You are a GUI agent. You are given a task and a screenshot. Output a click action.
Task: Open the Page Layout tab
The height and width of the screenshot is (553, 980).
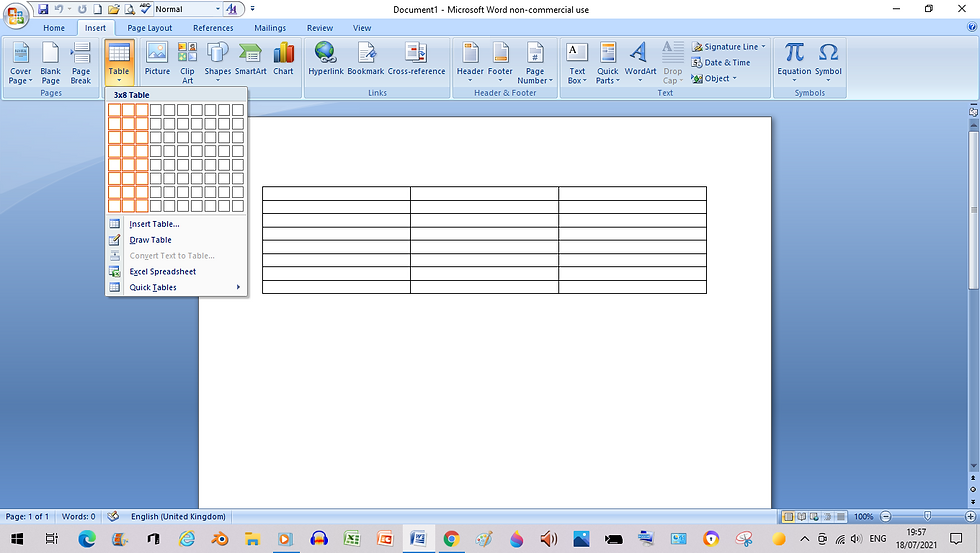(x=149, y=28)
